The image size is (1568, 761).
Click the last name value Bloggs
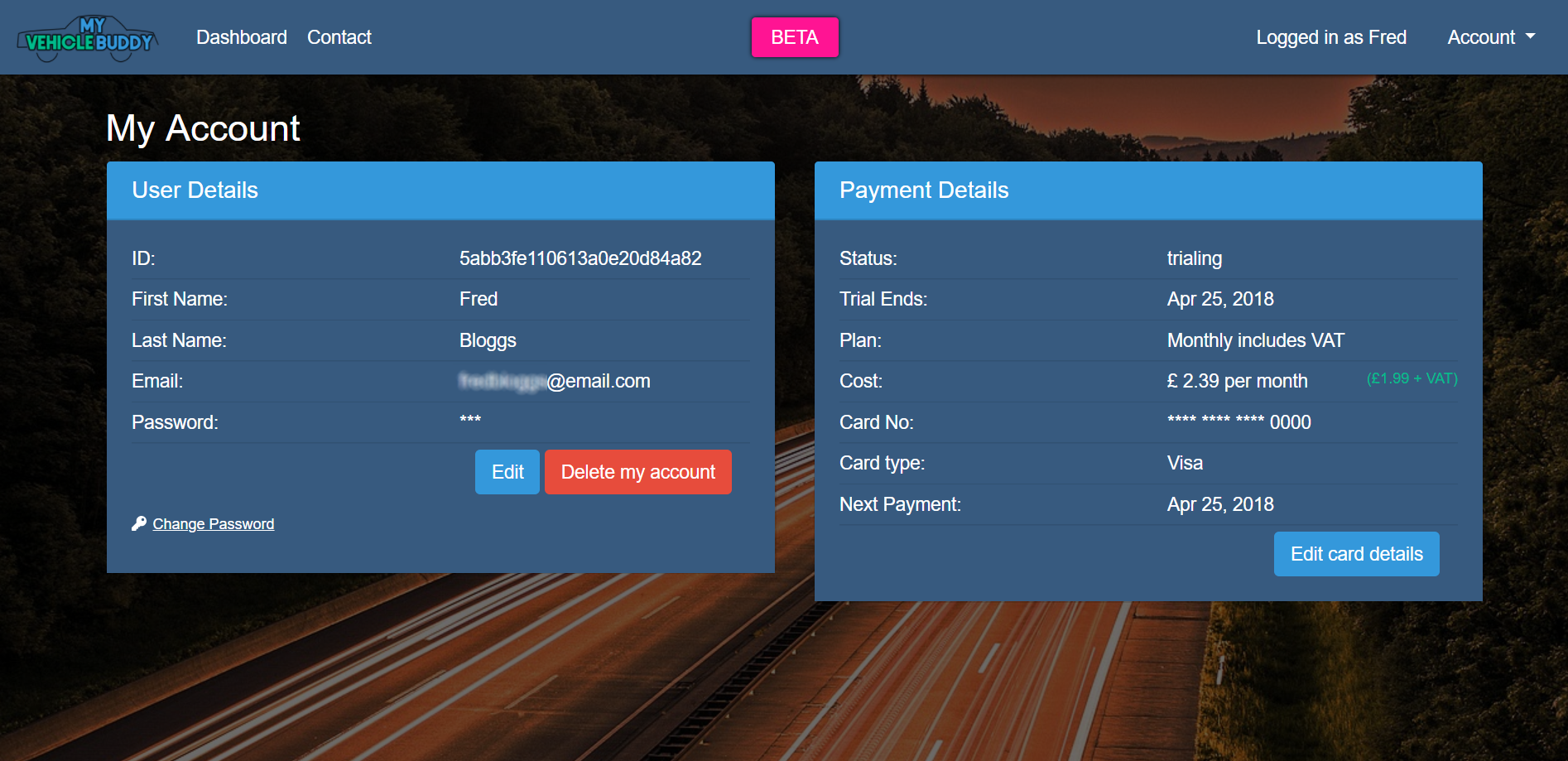488,340
